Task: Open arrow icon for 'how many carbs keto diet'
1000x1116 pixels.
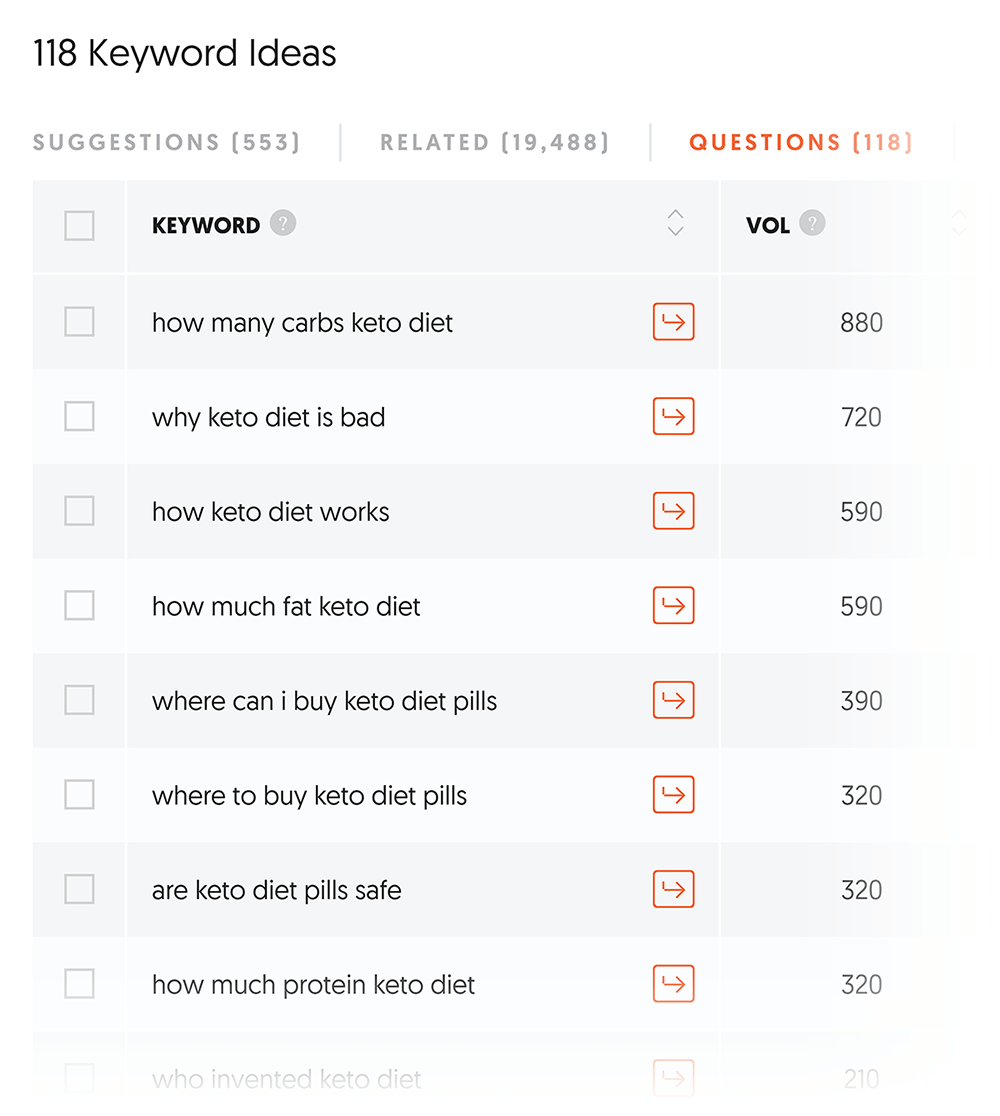Action: click(x=673, y=322)
